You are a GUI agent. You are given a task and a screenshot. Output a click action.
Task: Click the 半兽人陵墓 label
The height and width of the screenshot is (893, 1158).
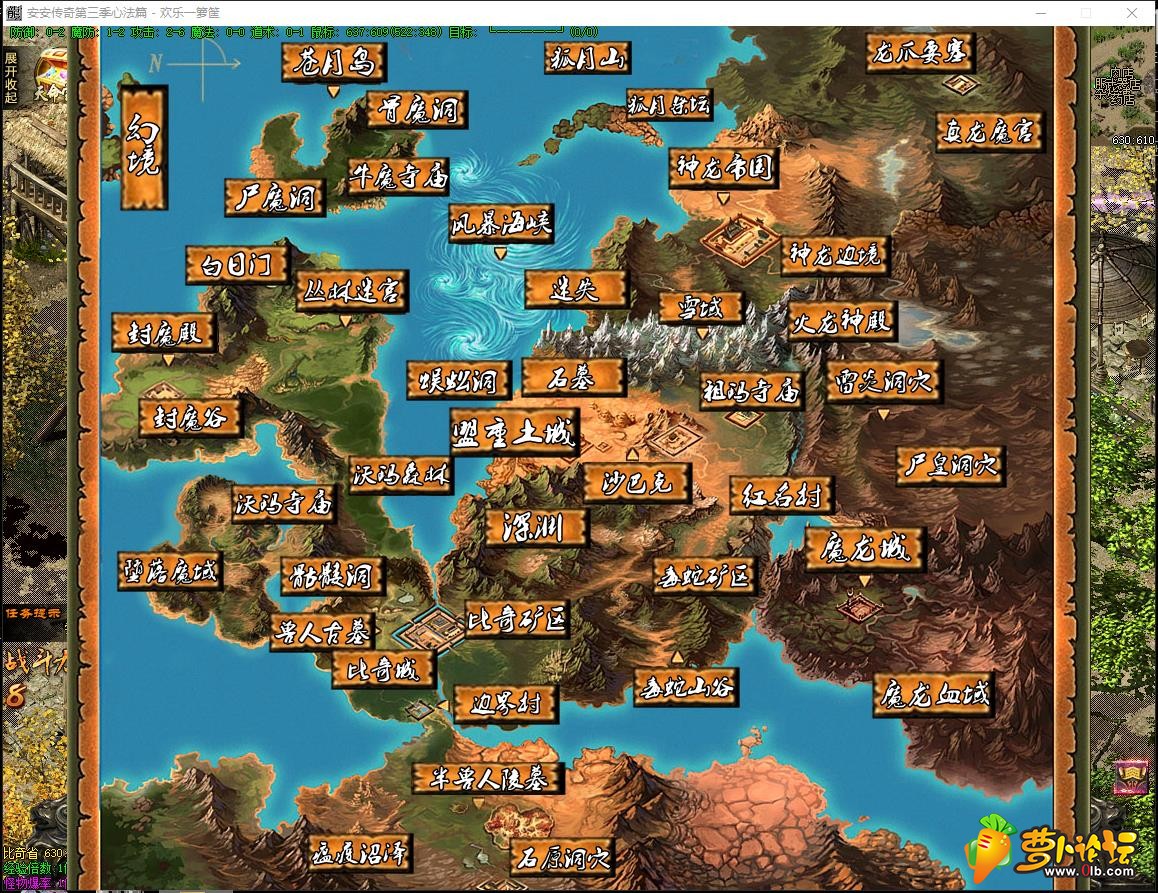click(489, 779)
